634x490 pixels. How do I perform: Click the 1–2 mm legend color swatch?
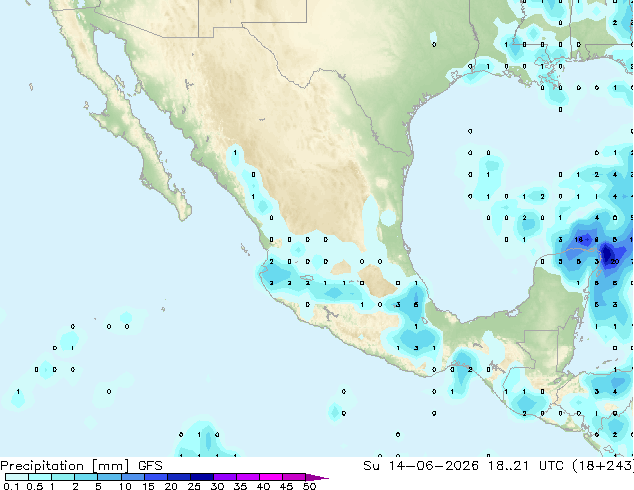click(63, 477)
